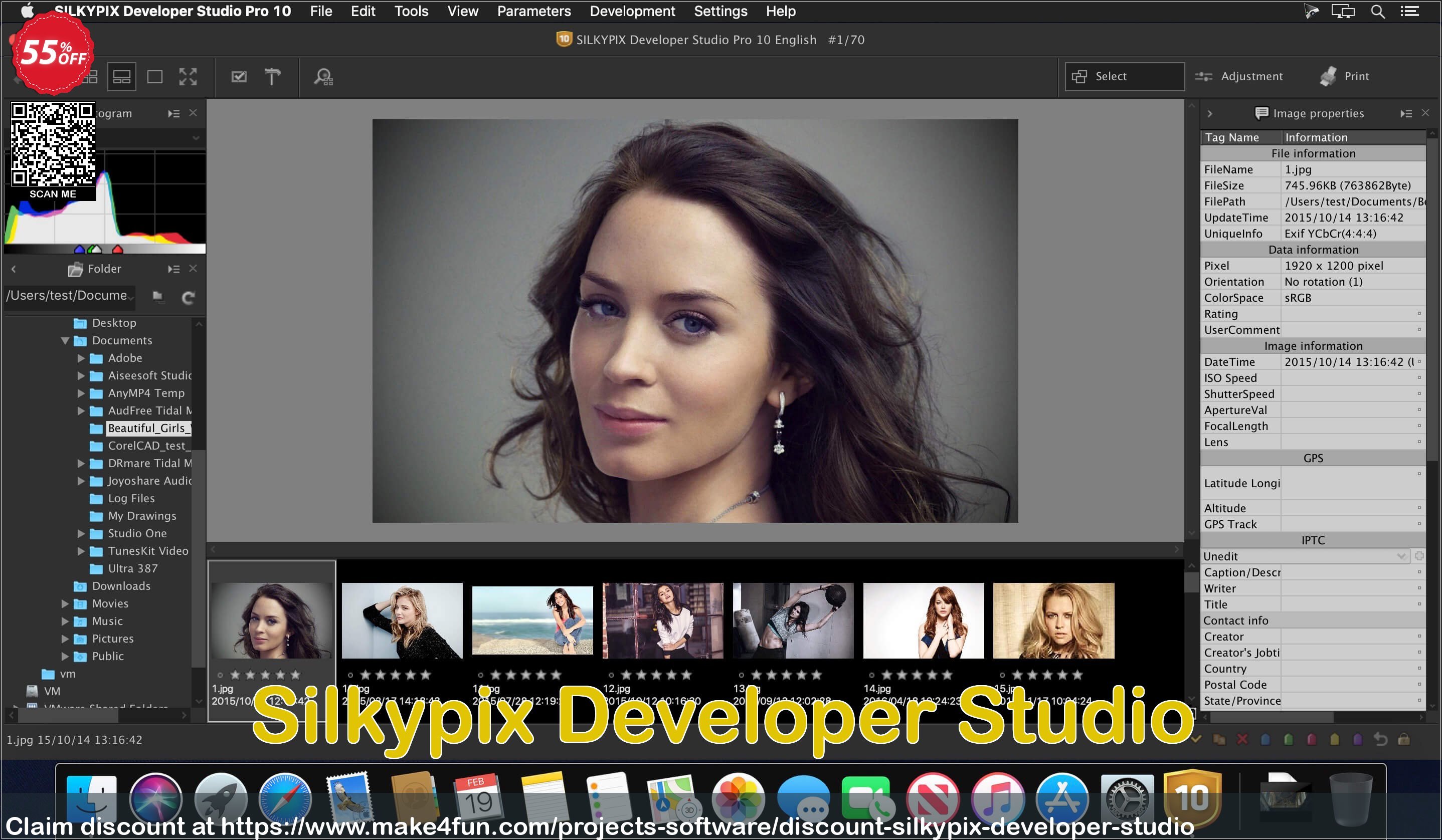Toggle the purple color mark
1442x840 pixels.
point(1358,739)
